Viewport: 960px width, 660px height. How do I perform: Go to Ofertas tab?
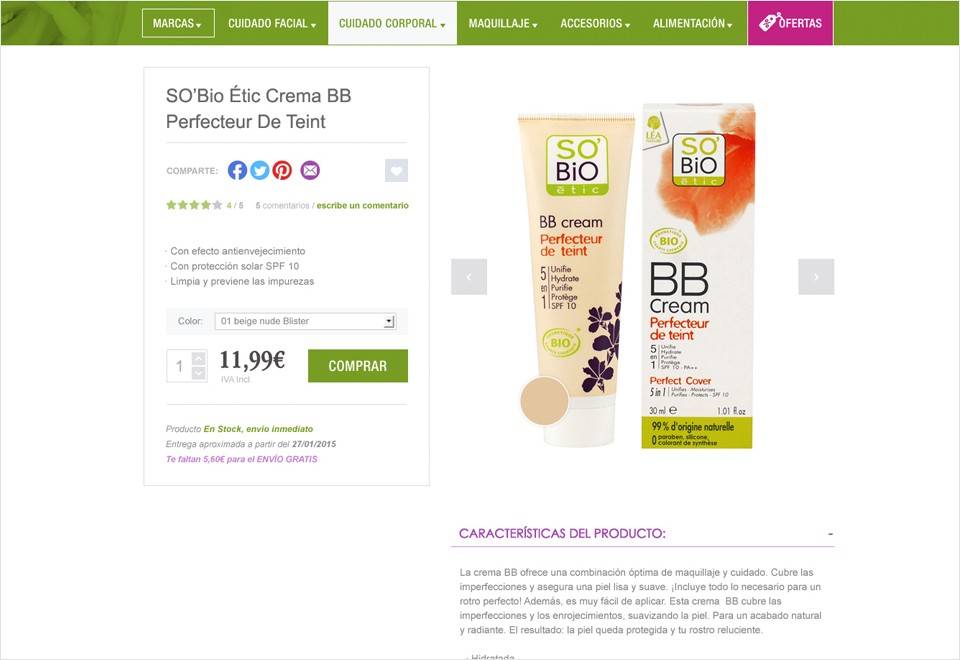[x=790, y=23]
